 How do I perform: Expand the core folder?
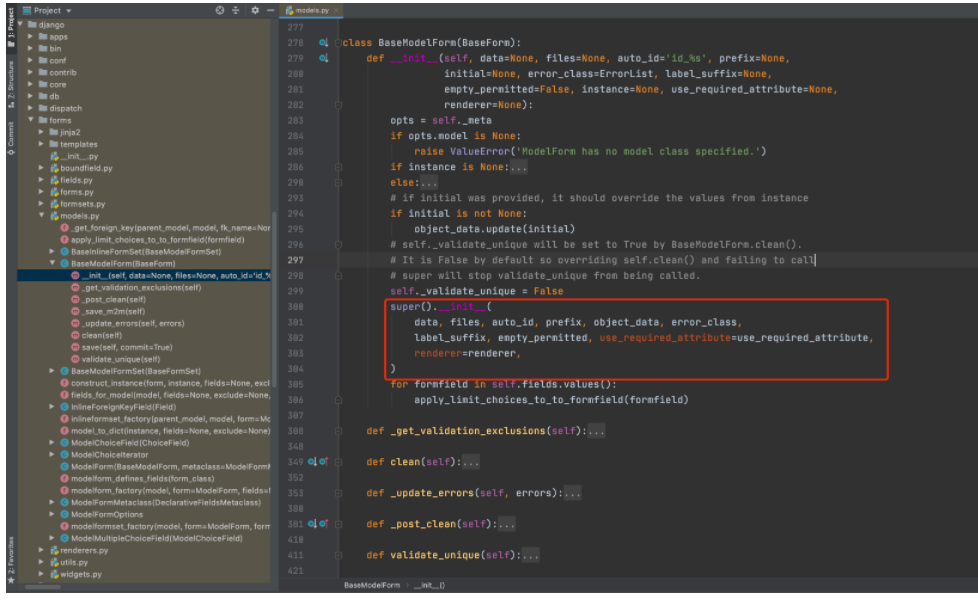tap(31, 84)
